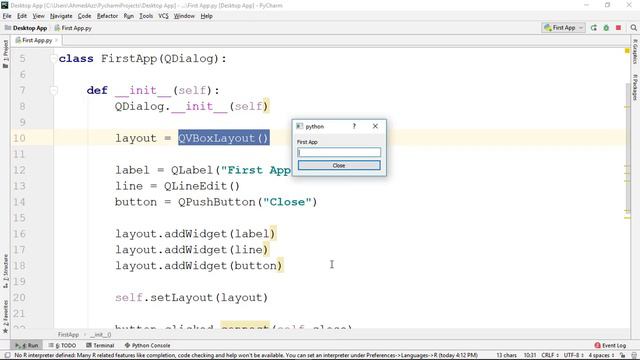640x360 pixels.
Task: Click the text input in python dialog
Action: point(339,152)
